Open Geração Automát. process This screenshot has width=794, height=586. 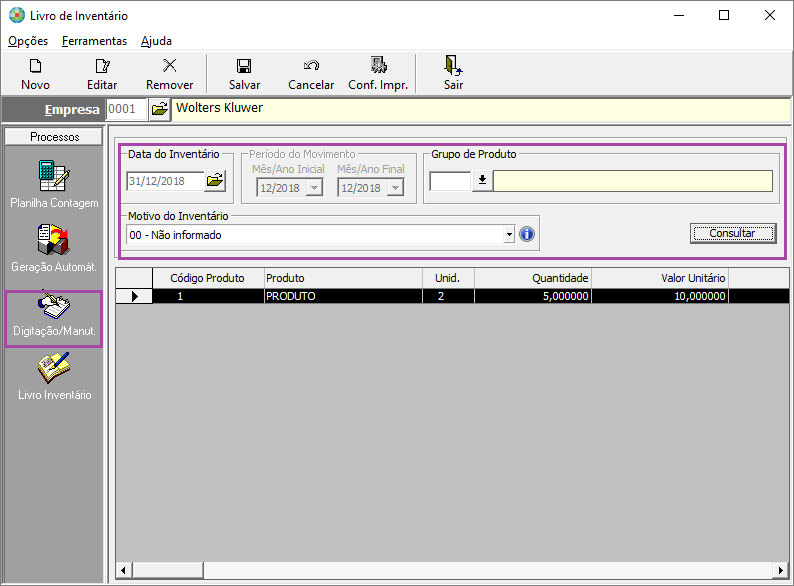pos(54,249)
